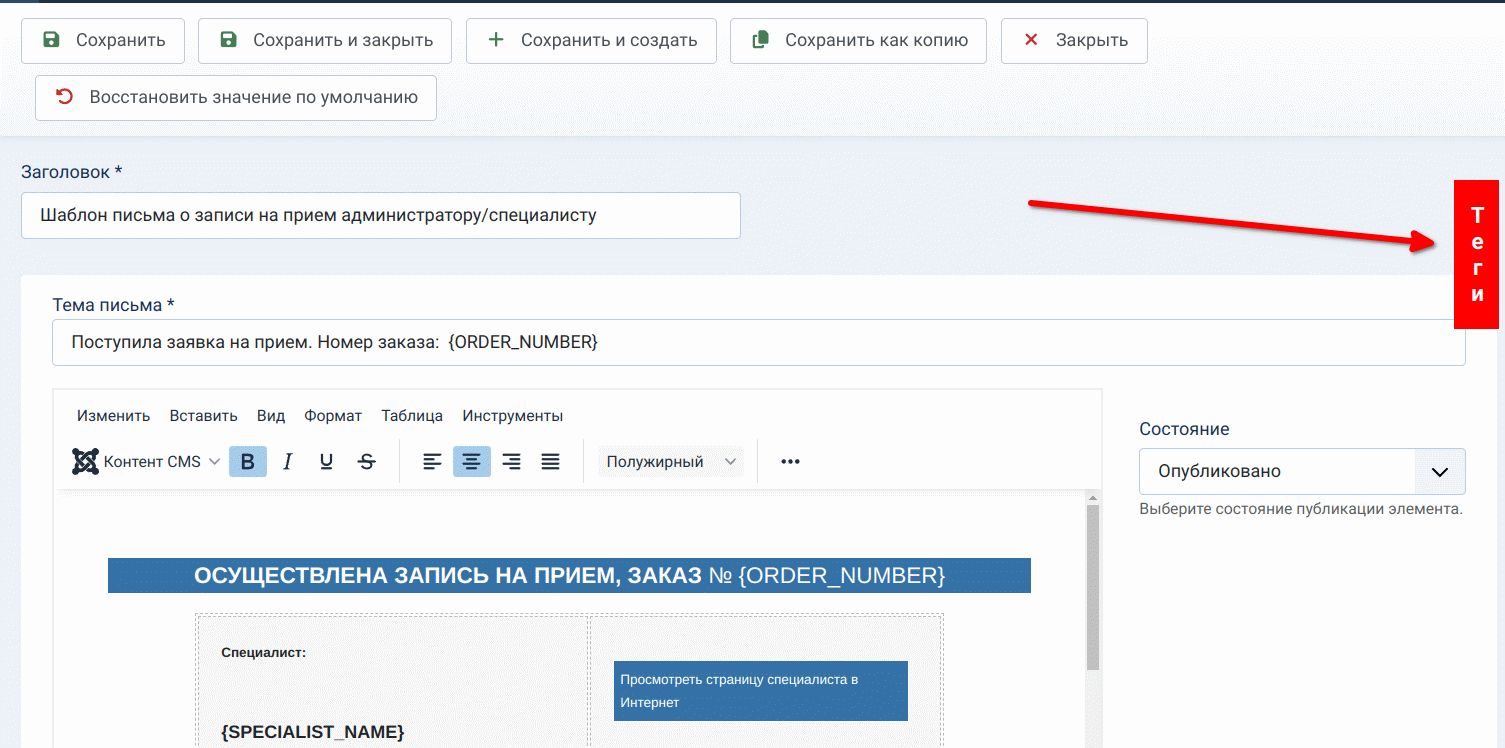Toggle center alignment in editor
The image size is (1505, 748).
(x=471, y=462)
